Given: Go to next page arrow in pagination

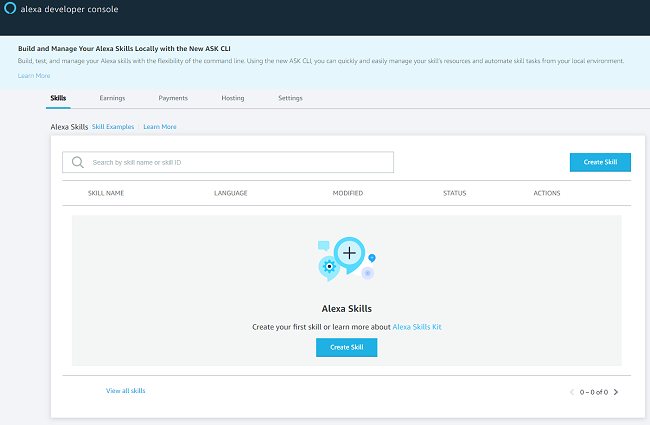Looking at the screenshot, I should [616, 392].
